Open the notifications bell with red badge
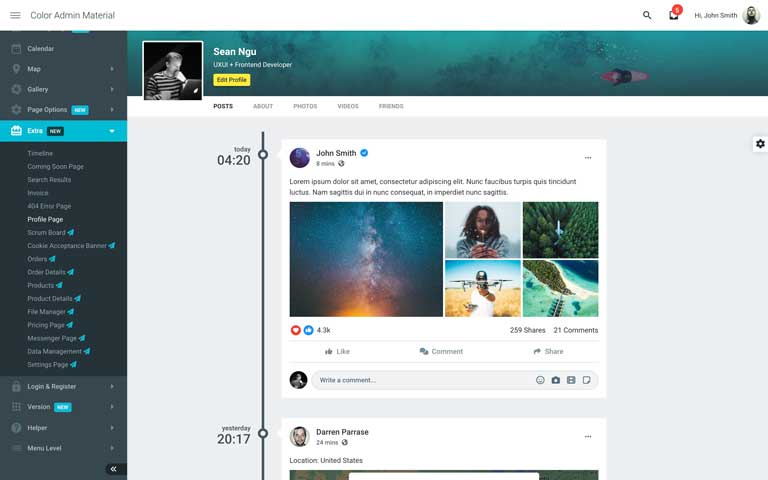 (x=674, y=15)
